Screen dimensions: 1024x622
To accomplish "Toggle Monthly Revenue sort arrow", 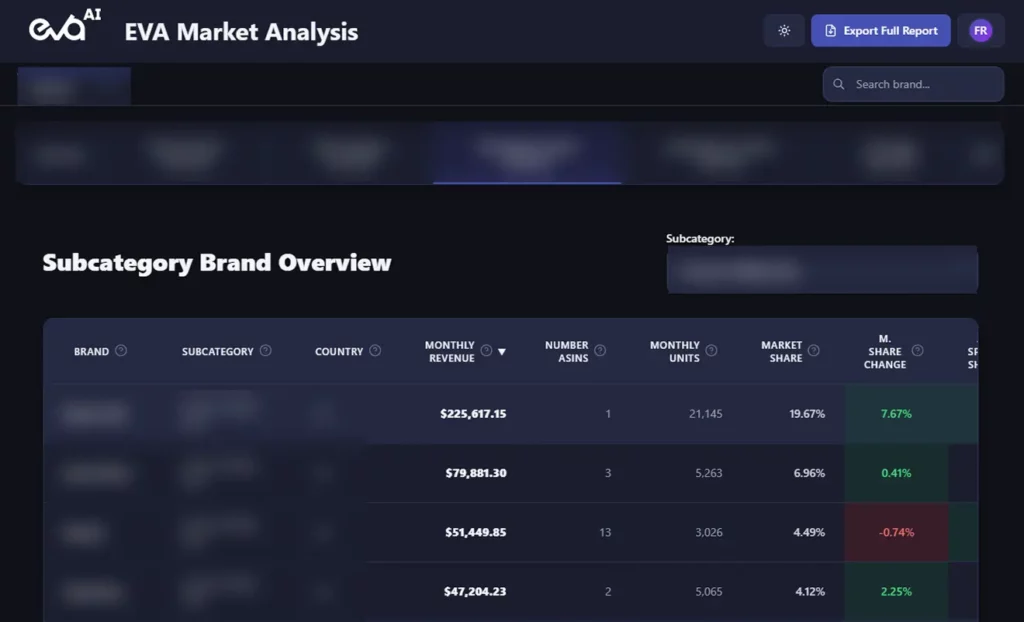I will click(502, 352).
